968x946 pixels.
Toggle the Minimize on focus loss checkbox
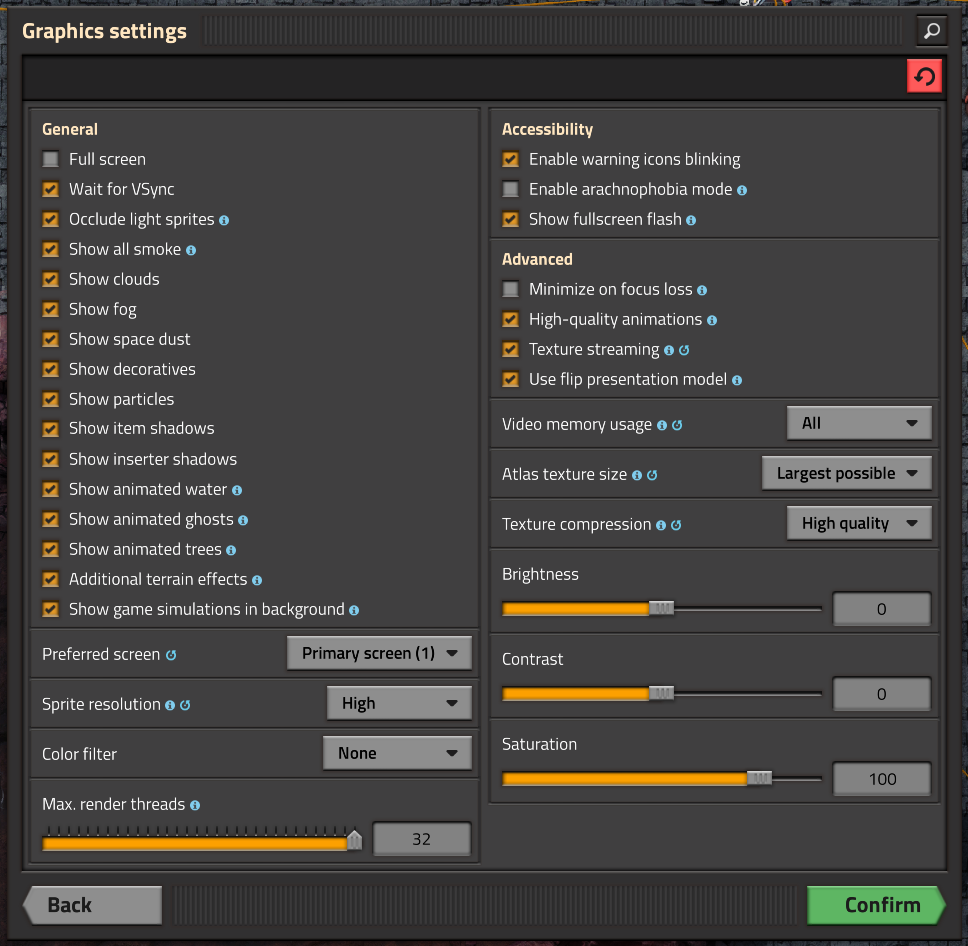(511, 289)
